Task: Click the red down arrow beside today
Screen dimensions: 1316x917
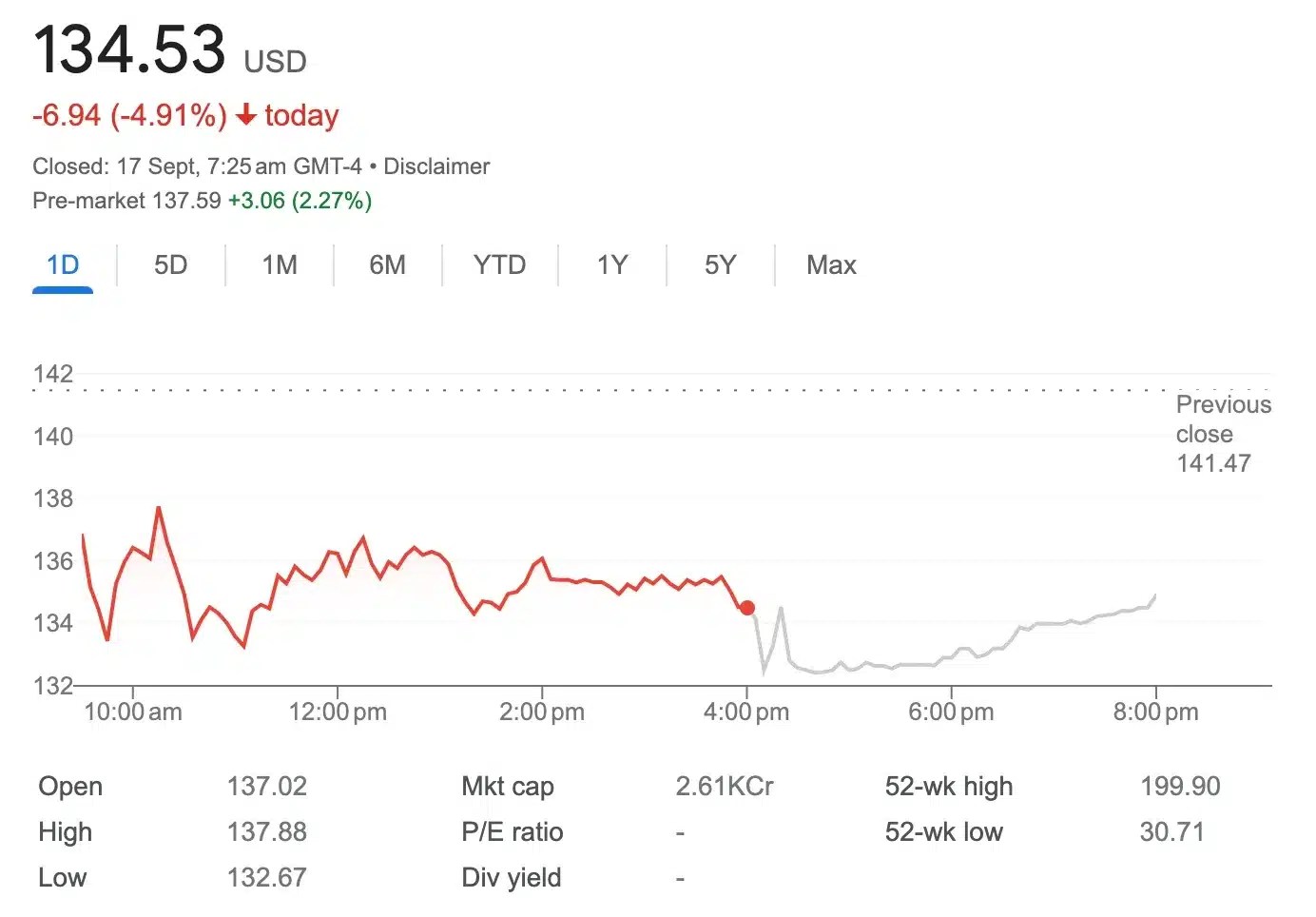Action: 246,115
